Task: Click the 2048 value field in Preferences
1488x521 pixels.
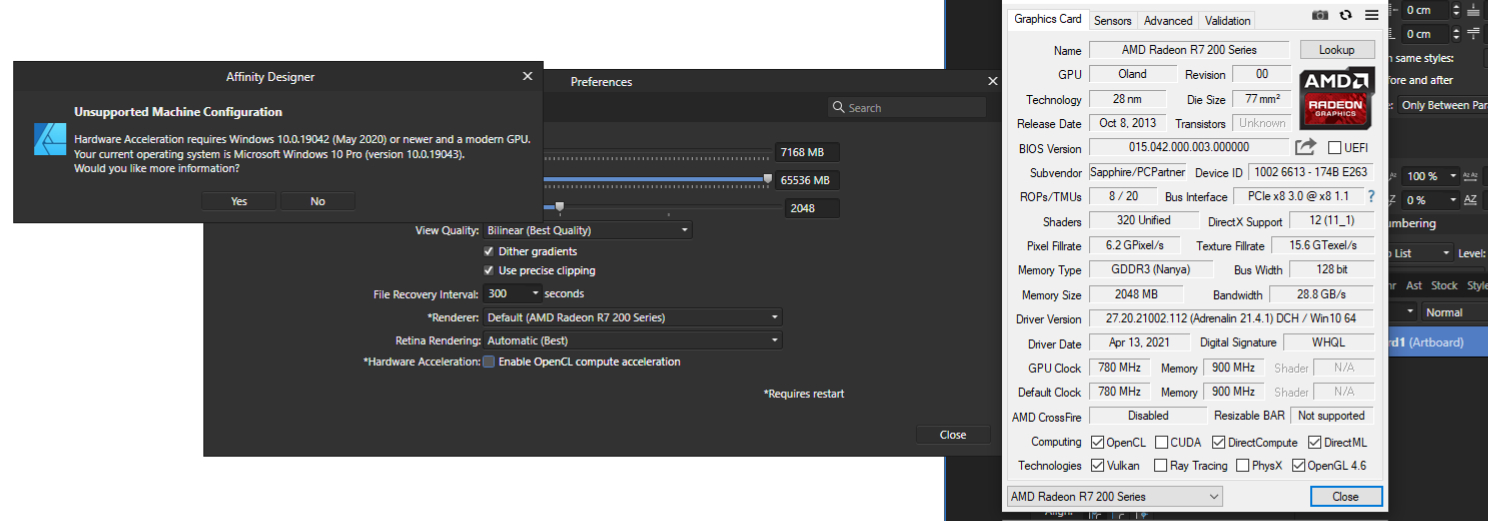Action: click(814, 208)
